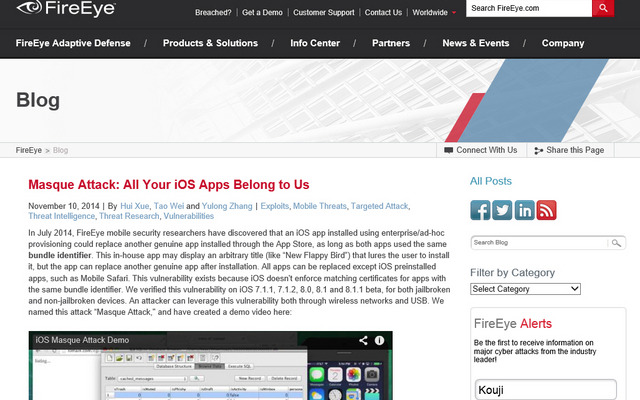Open Partners menu
Viewport: 640px width, 400px height.
[x=391, y=43]
